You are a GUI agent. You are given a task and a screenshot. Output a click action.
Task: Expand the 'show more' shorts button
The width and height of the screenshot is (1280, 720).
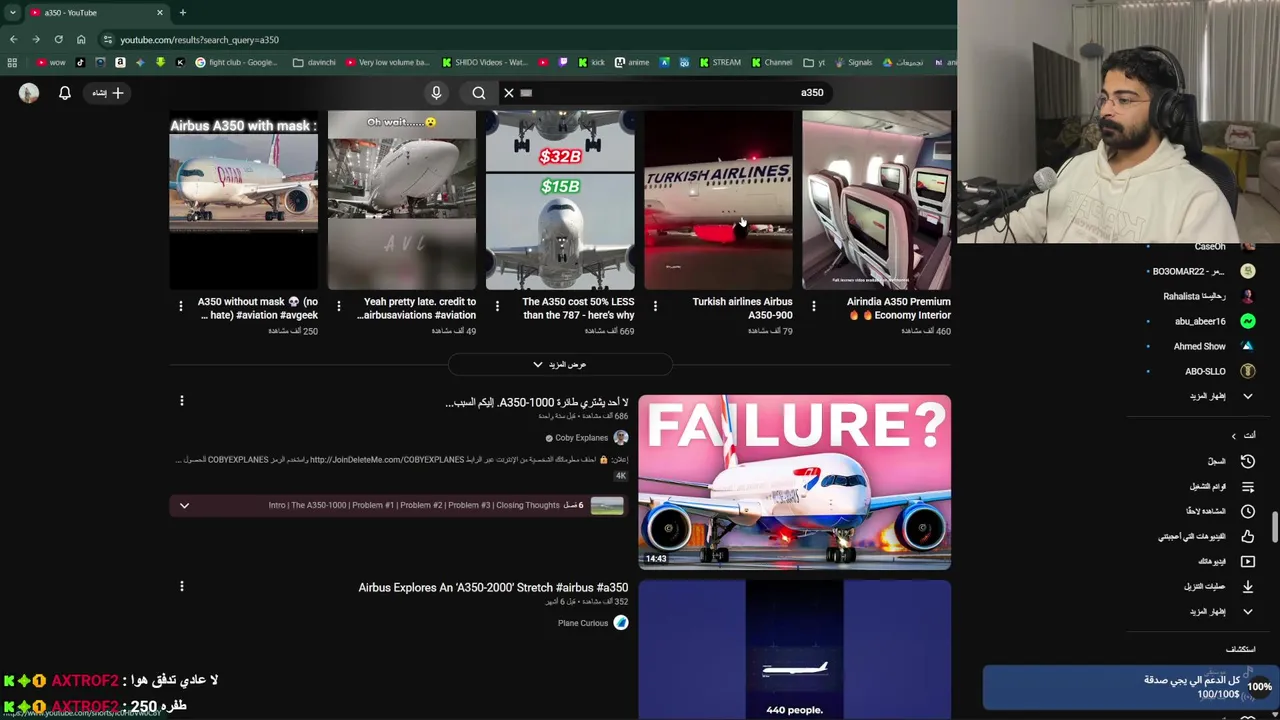pos(560,365)
